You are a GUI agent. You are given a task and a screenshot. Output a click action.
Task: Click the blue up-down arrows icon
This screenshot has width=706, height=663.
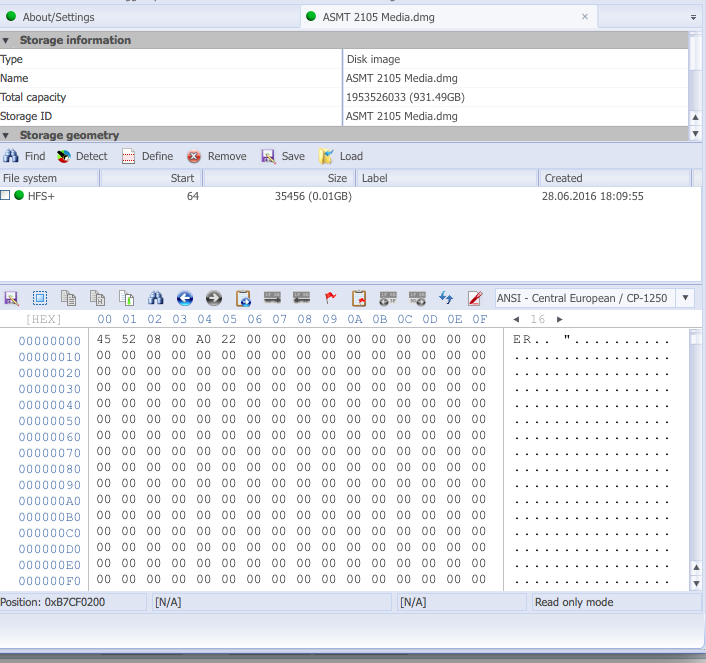pyautogui.click(x=446, y=298)
